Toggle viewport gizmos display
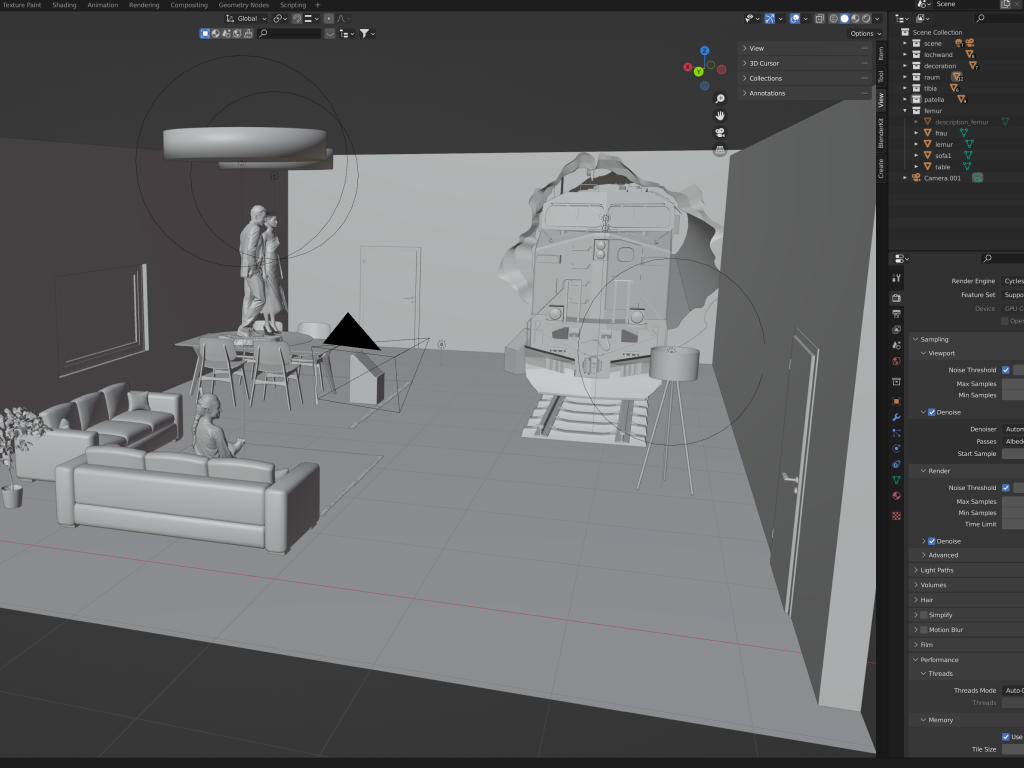 coord(770,18)
